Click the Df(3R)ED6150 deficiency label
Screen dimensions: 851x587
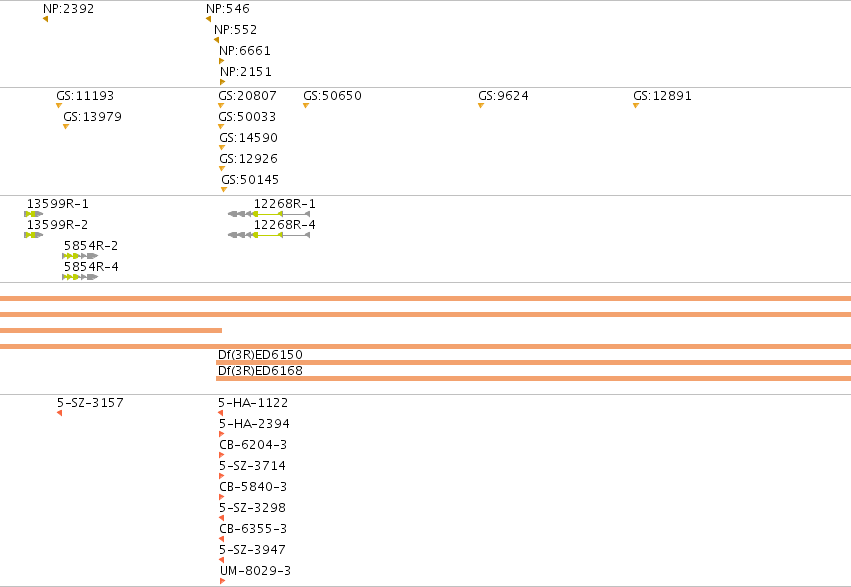point(261,355)
